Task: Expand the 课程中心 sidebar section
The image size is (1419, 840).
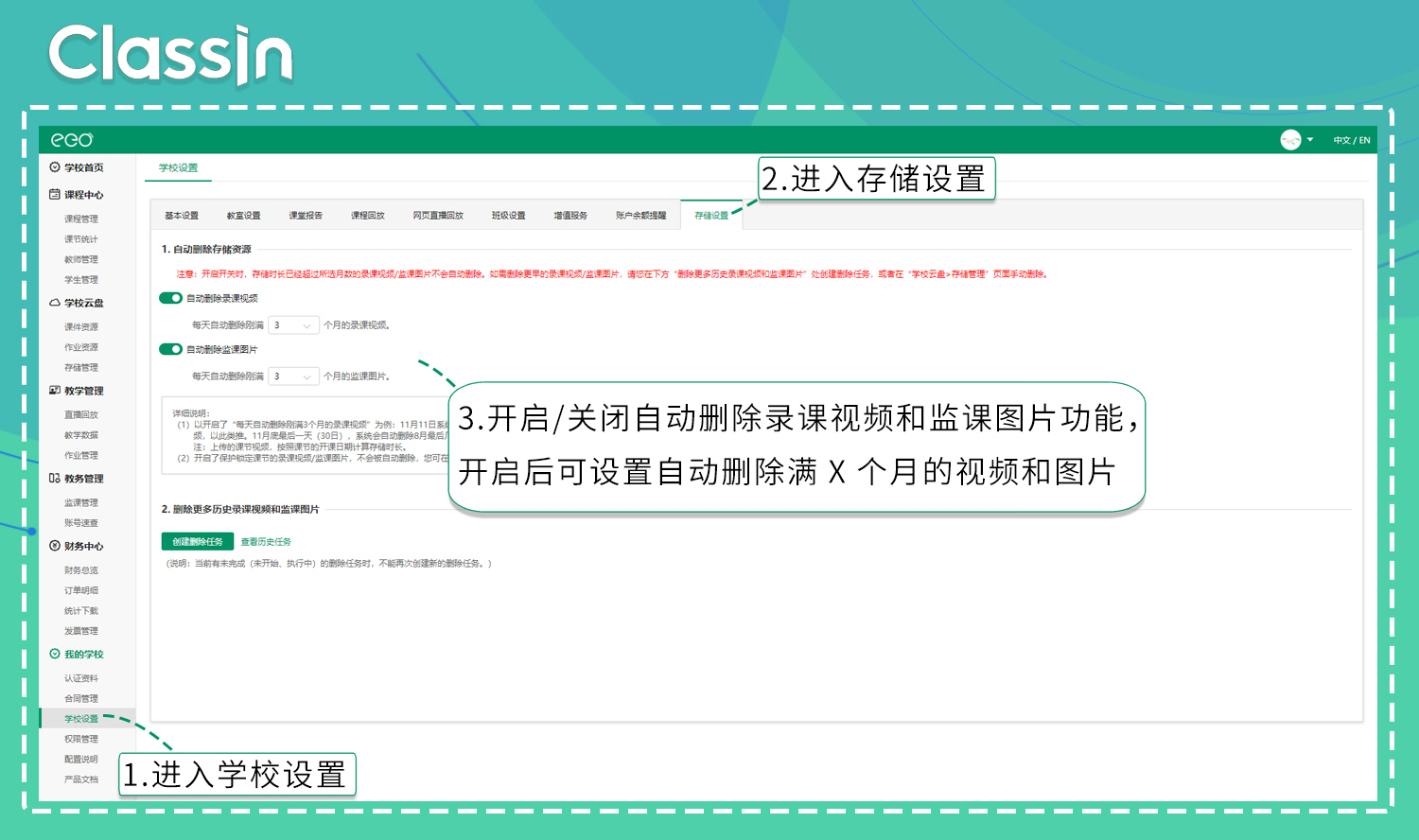Action: click(x=84, y=195)
